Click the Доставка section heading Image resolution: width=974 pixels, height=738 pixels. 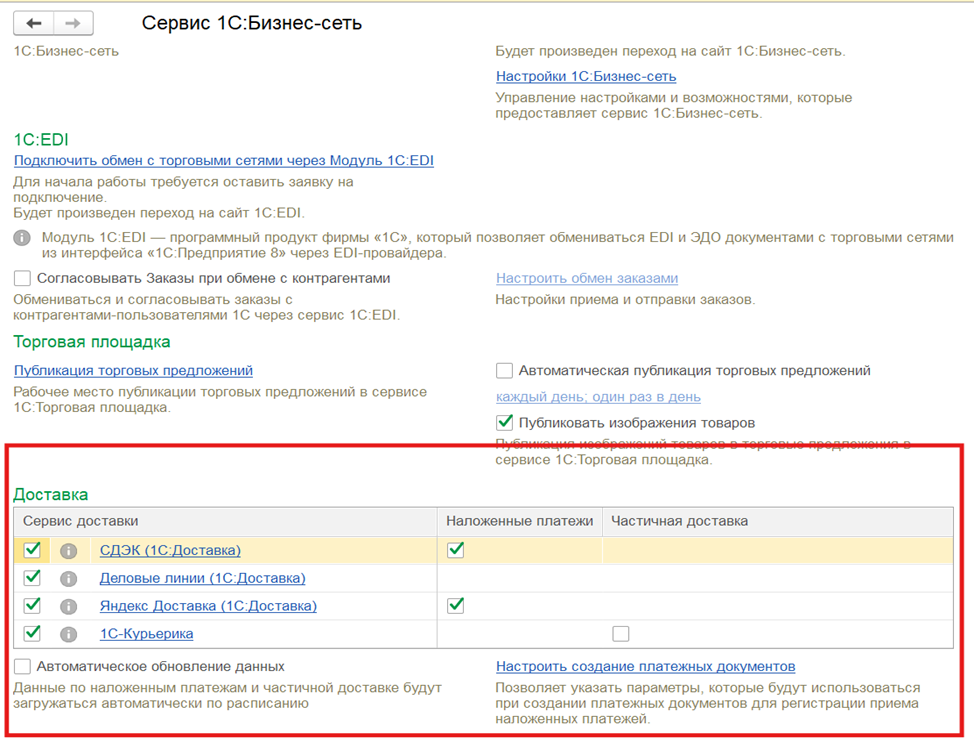pyautogui.click(x=51, y=494)
